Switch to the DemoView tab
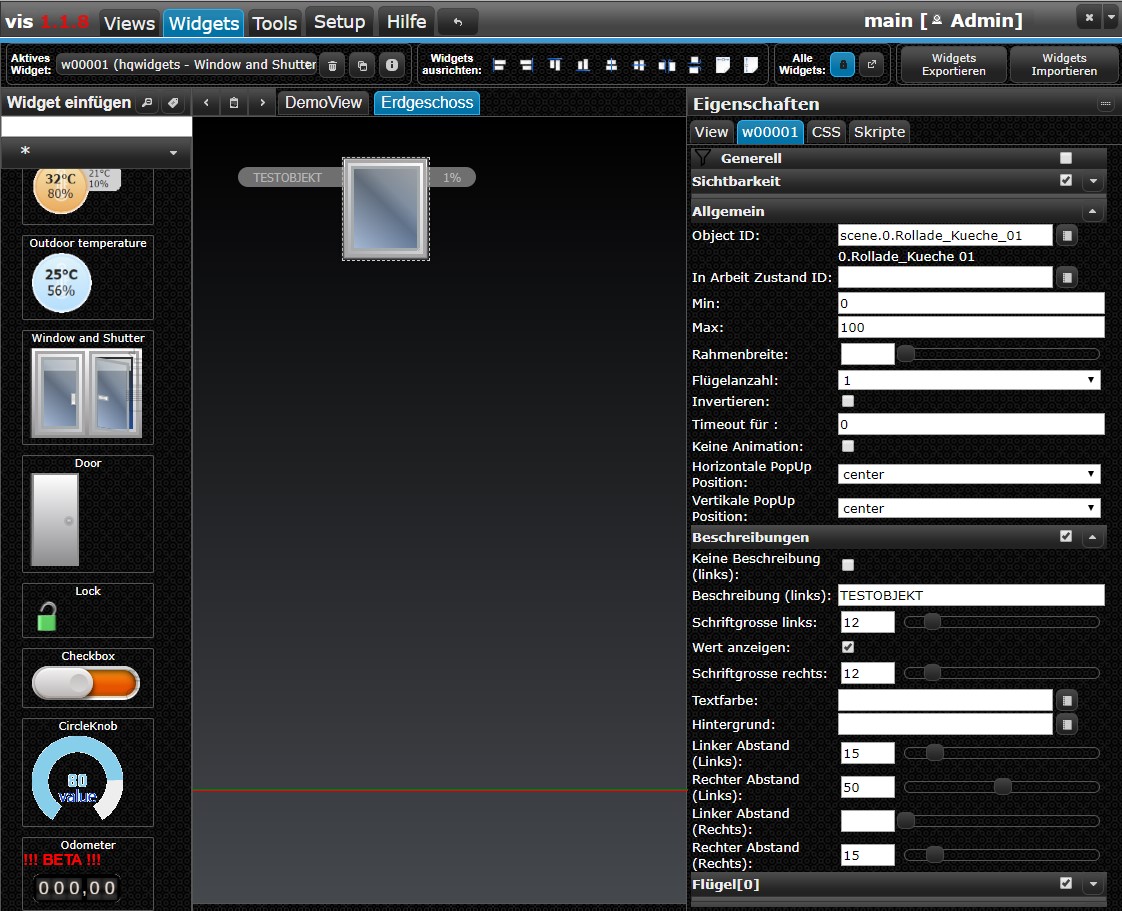Screen dimensions: 1122x911 coord(323,103)
